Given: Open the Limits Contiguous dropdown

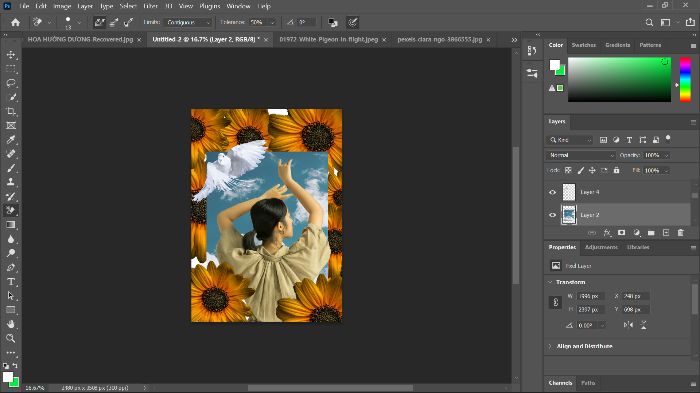Looking at the screenshot, I should pyautogui.click(x=187, y=22).
